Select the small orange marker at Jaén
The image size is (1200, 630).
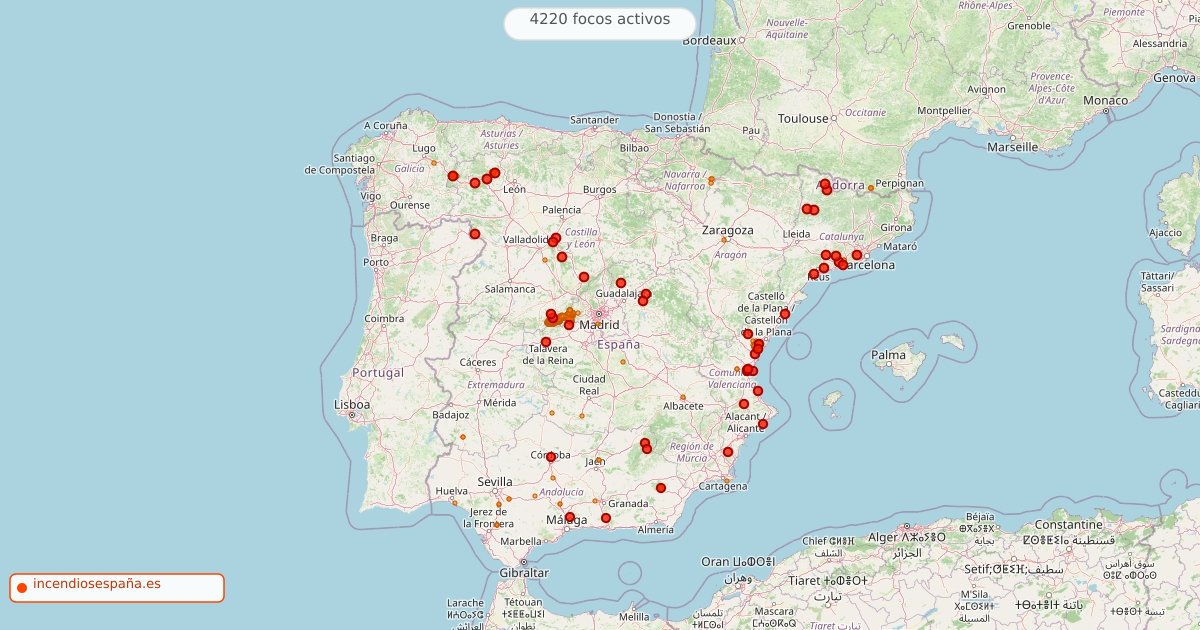pos(599,461)
